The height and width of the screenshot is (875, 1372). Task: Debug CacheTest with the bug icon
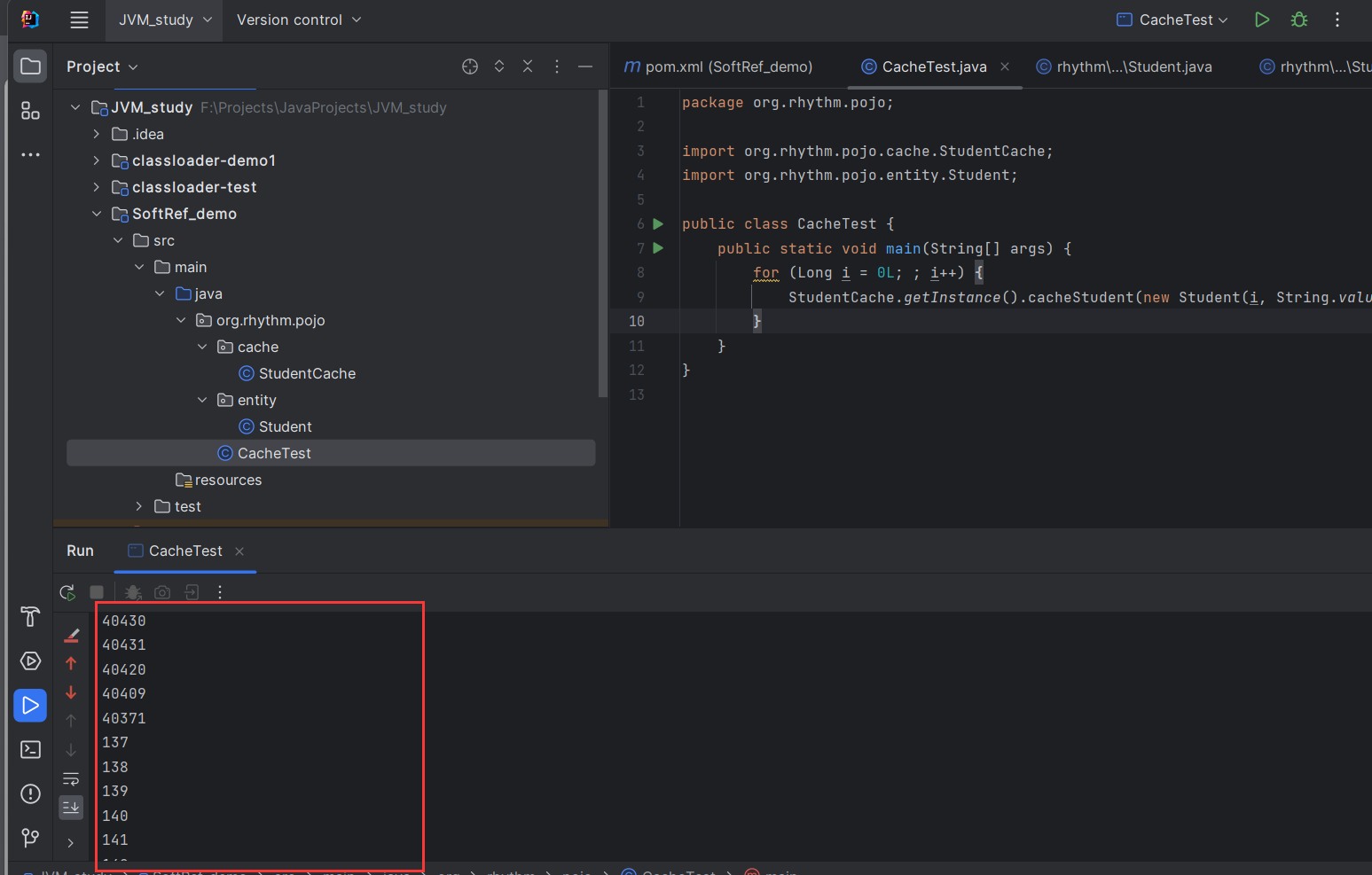(1299, 20)
